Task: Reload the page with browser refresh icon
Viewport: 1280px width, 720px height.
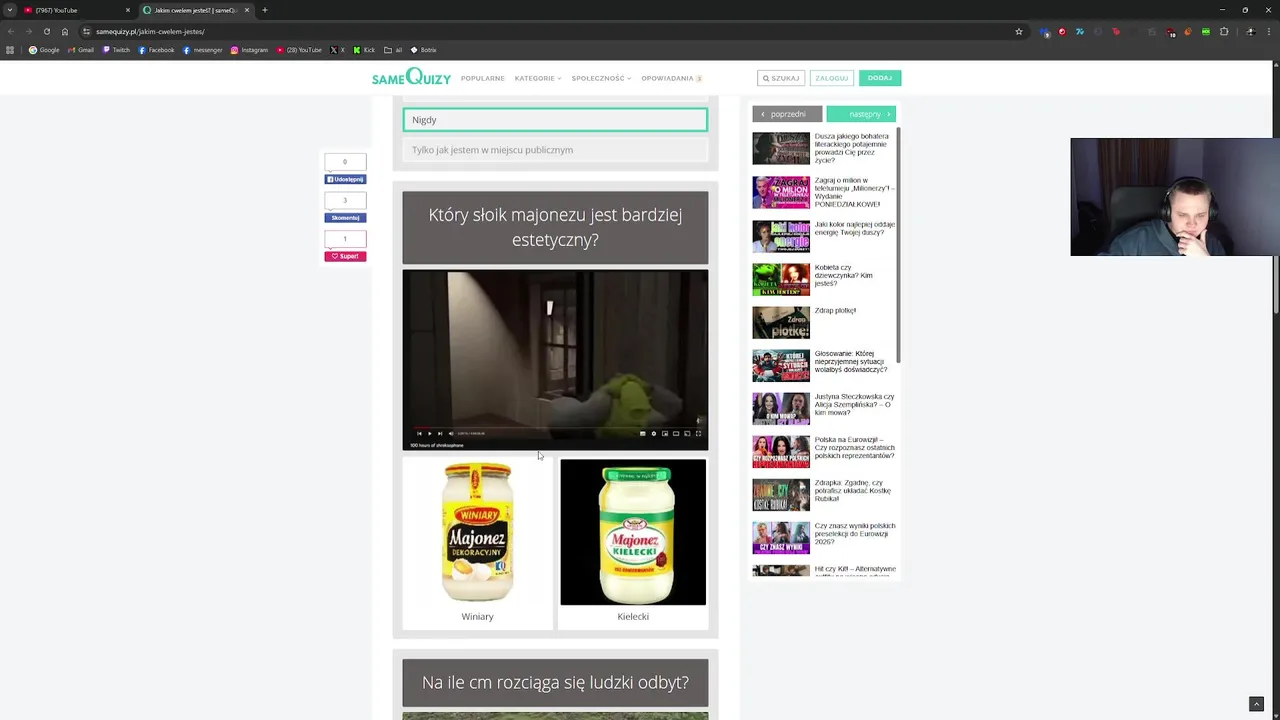Action: point(46,31)
